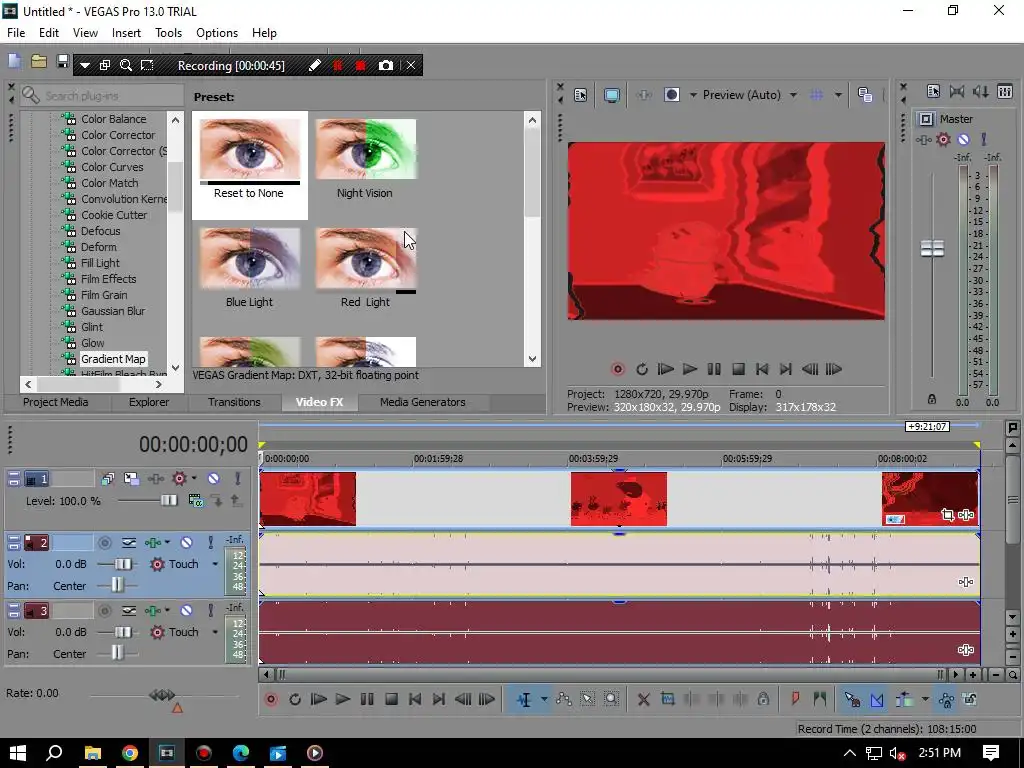
Task: Click Stop in the preview transport bar
Action: point(738,369)
